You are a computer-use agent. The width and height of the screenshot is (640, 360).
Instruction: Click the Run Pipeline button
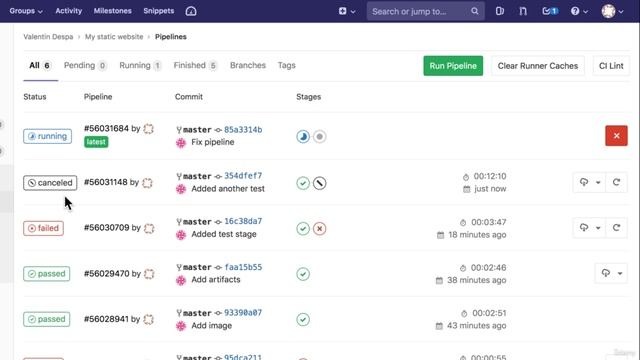(x=453, y=66)
